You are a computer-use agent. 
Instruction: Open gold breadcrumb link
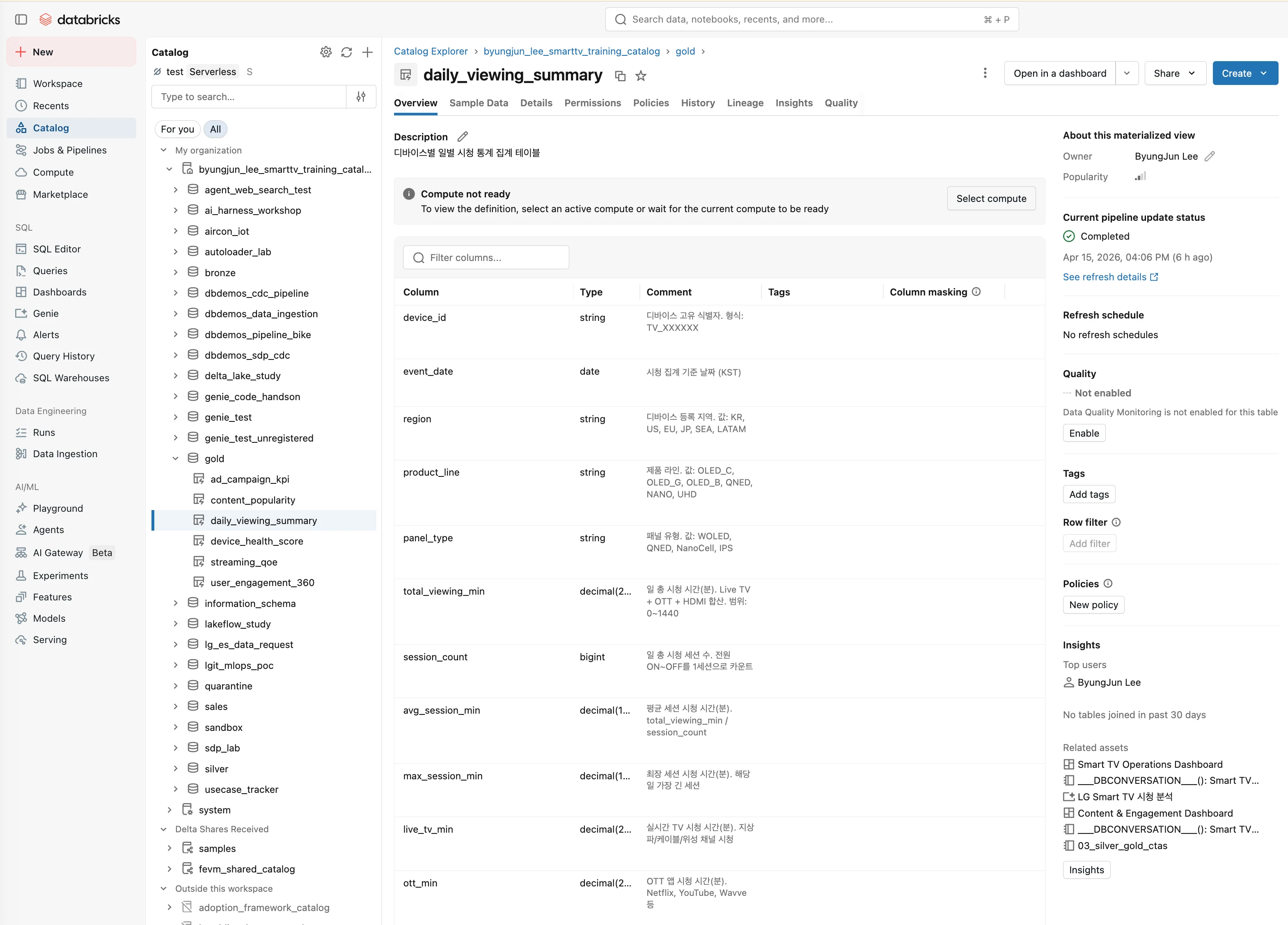tap(685, 51)
